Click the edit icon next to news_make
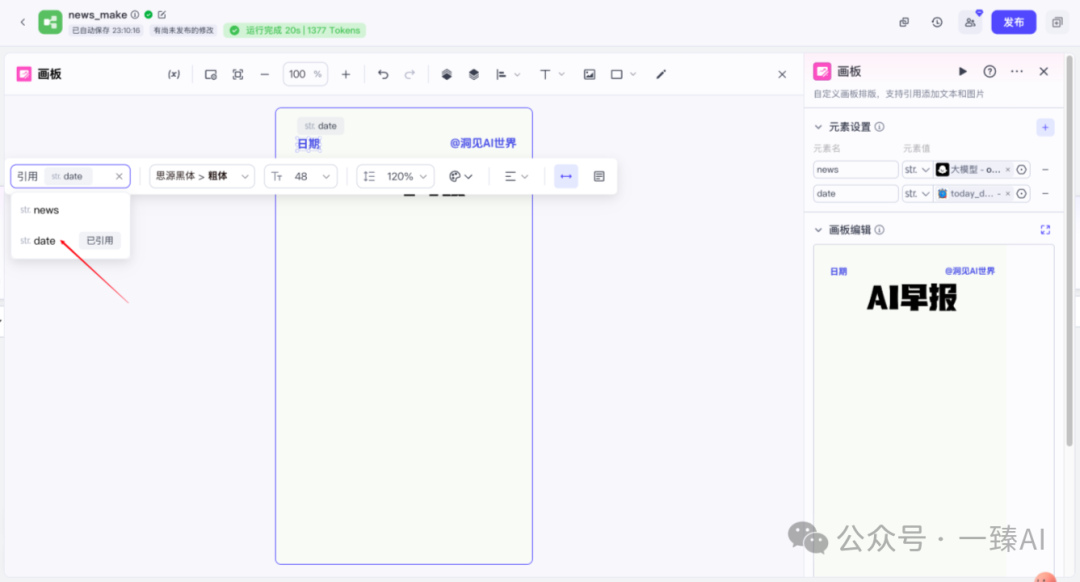This screenshot has height=582, width=1080. (162, 14)
